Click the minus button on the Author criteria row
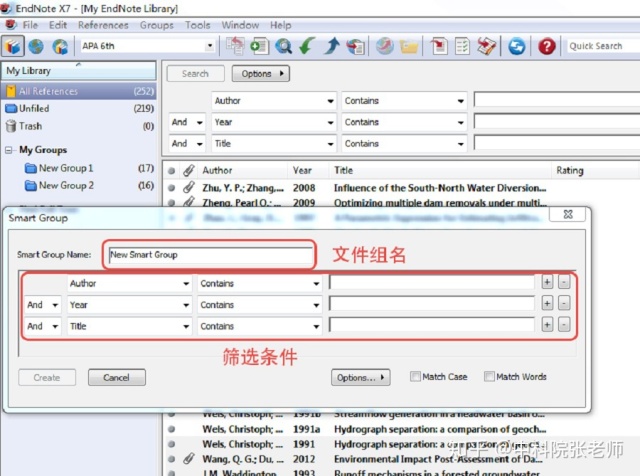This screenshot has height=476, width=640. [x=564, y=282]
